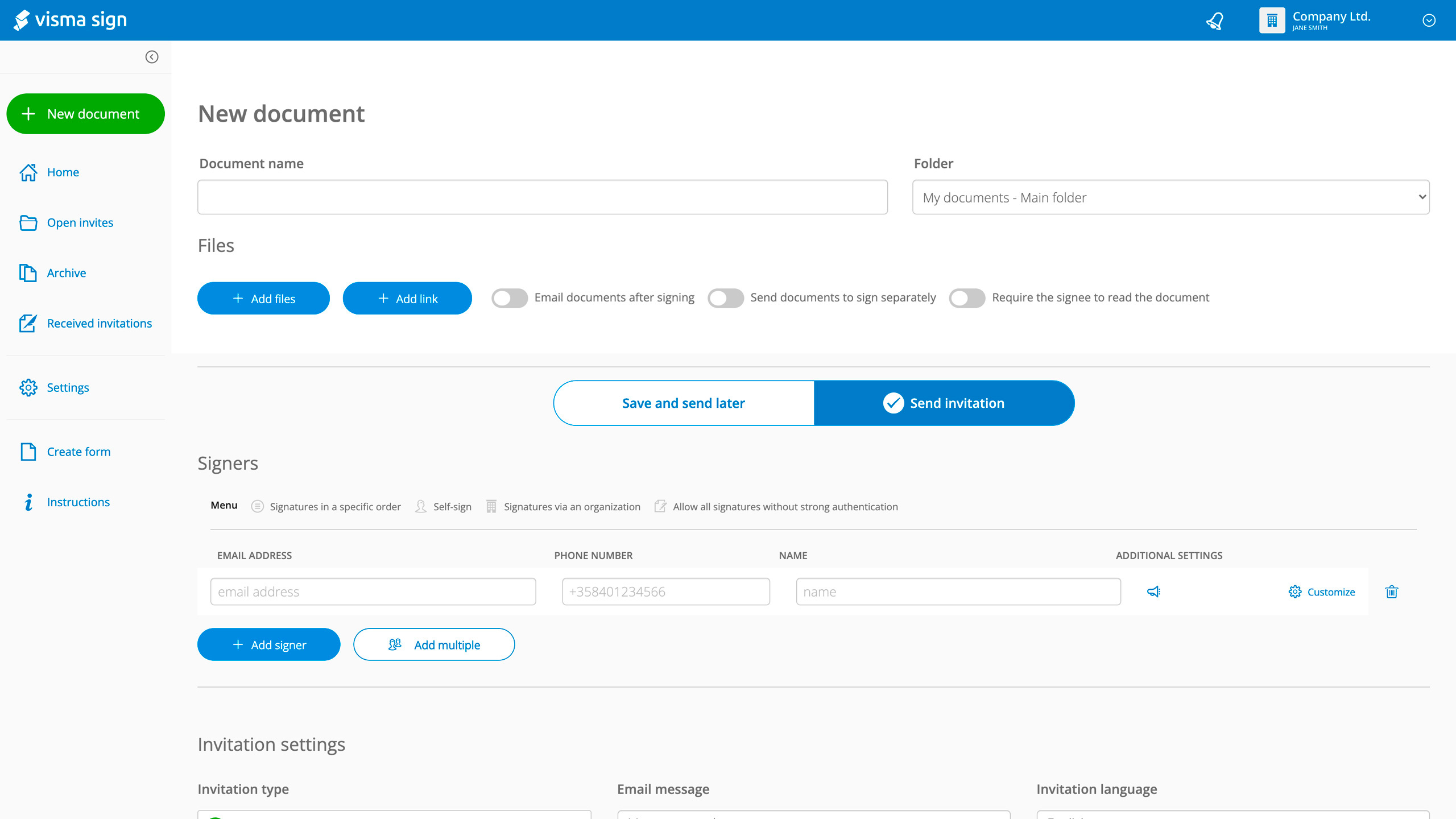The width and height of the screenshot is (1456, 819).
Task: Collapse the left sidebar
Action: click(151, 57)
